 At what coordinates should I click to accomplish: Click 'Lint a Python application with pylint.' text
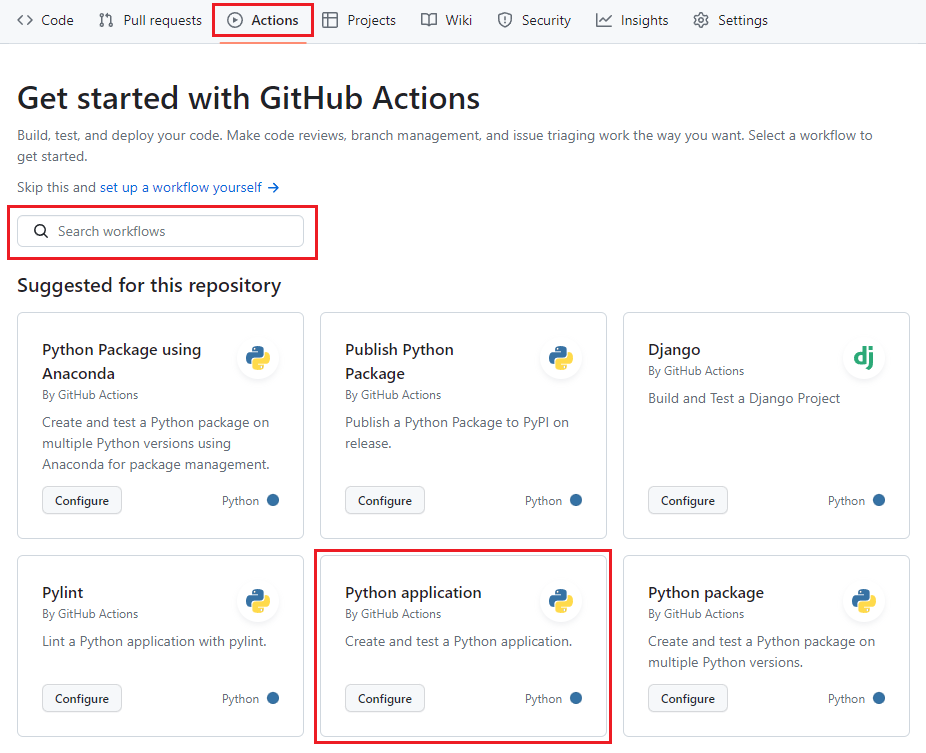click(x=154, y=641)
